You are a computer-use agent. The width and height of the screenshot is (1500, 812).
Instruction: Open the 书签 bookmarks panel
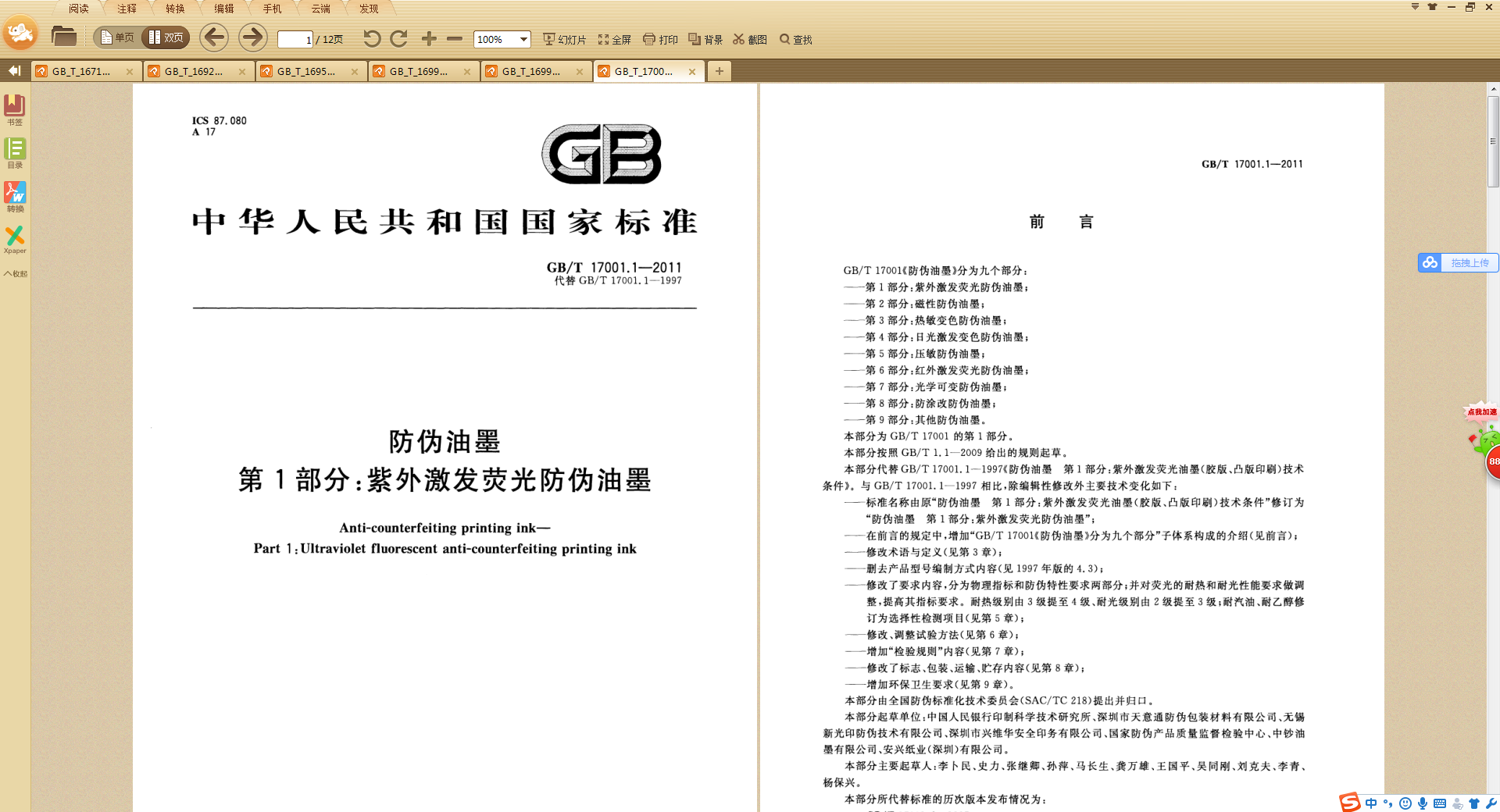pyautogui.click(x=15, y=109)
